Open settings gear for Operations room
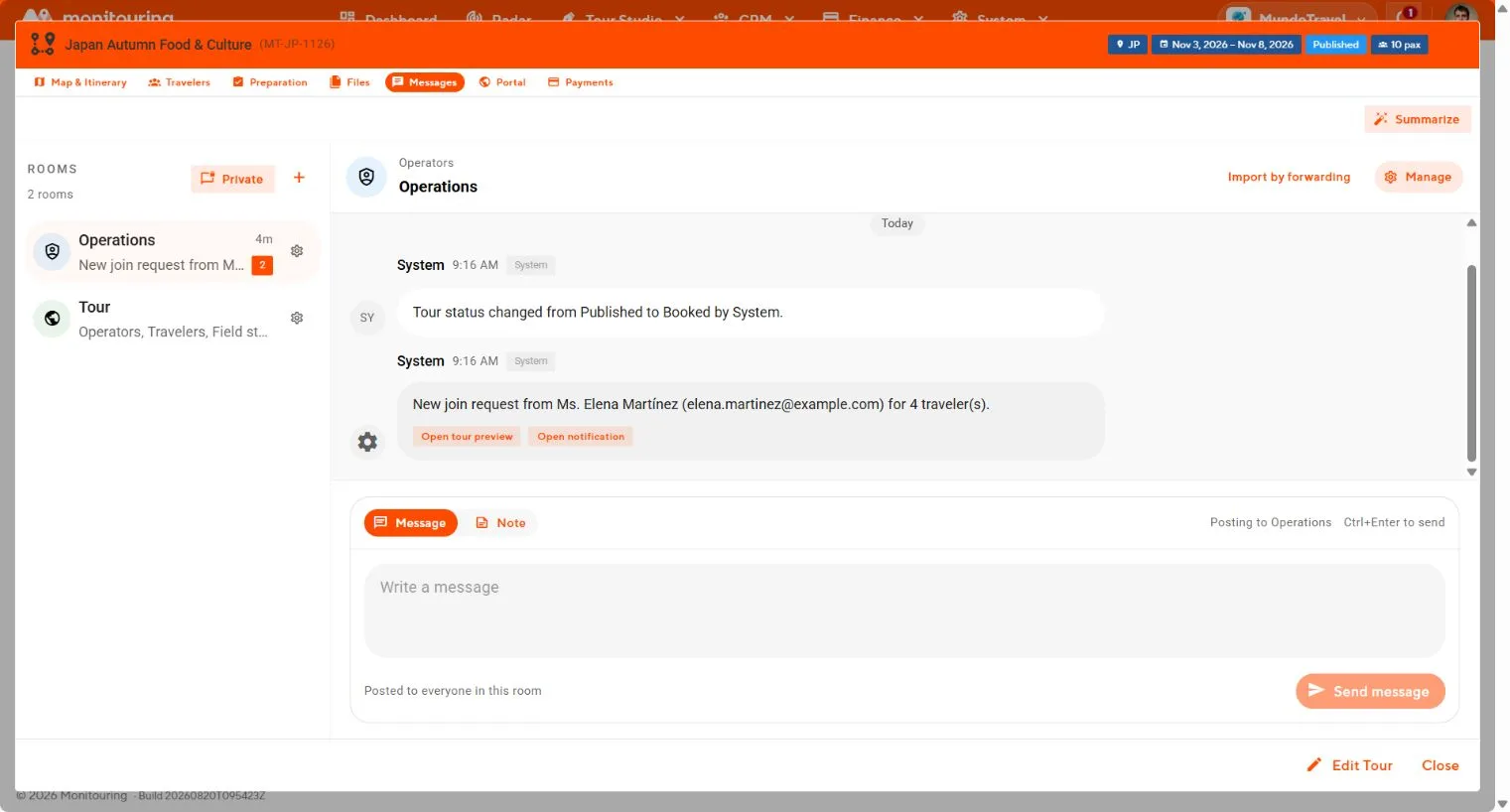 [296, 251]
